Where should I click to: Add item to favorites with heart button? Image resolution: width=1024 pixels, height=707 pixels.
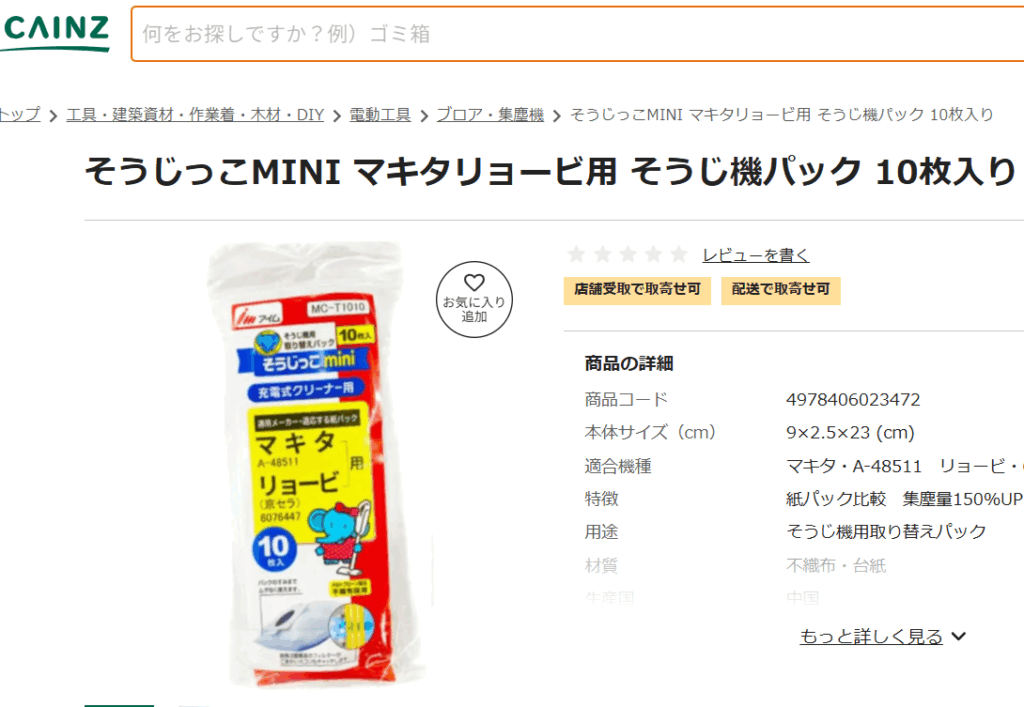(x=474, y=300)
